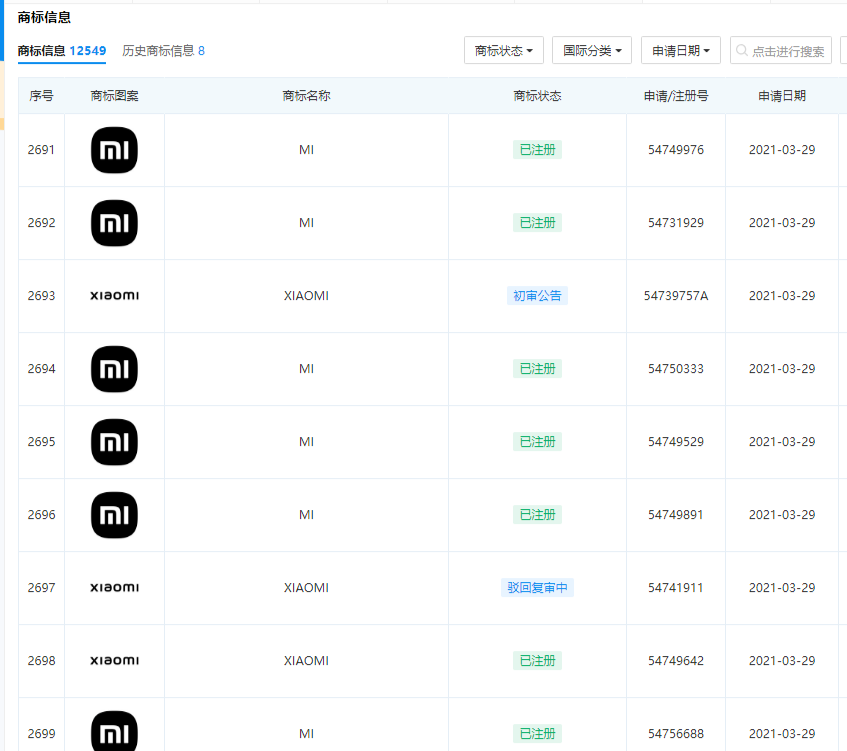Switch to 商标信息 12549 tab

(x=62, y=51)
